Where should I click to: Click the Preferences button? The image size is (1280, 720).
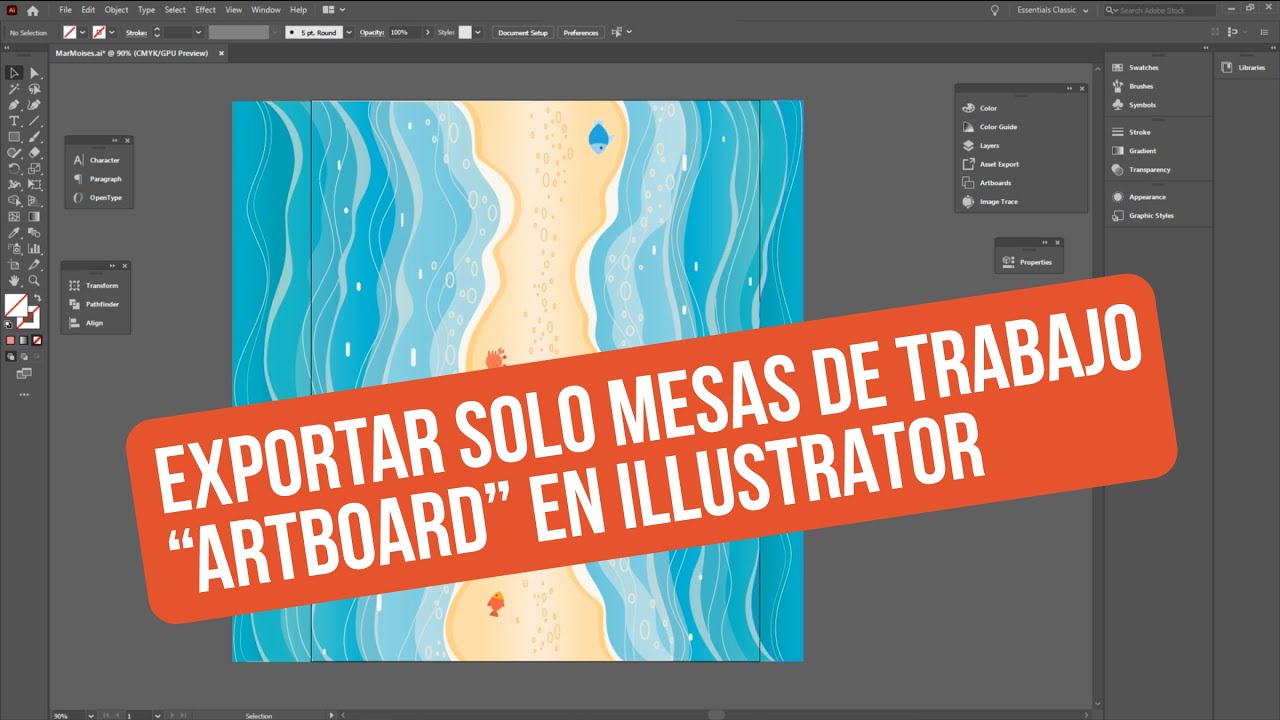[581, 32]
